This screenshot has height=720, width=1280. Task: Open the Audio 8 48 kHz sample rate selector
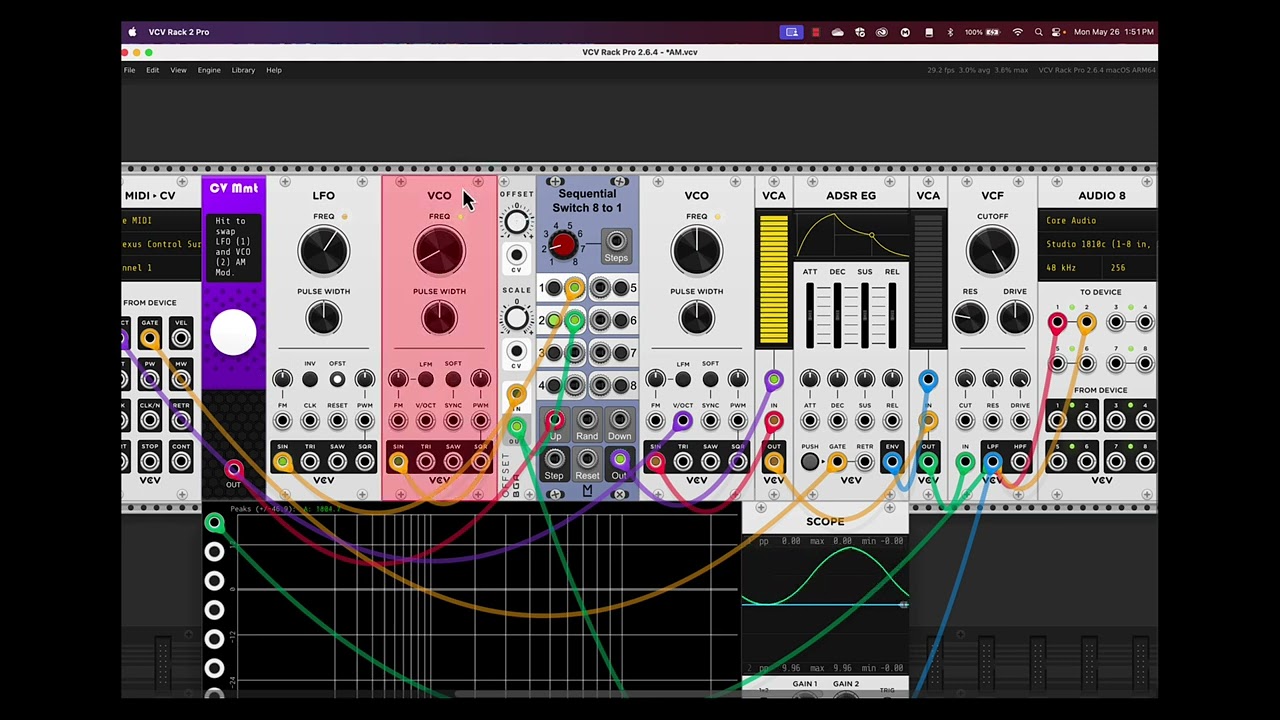pos(1070,268)
